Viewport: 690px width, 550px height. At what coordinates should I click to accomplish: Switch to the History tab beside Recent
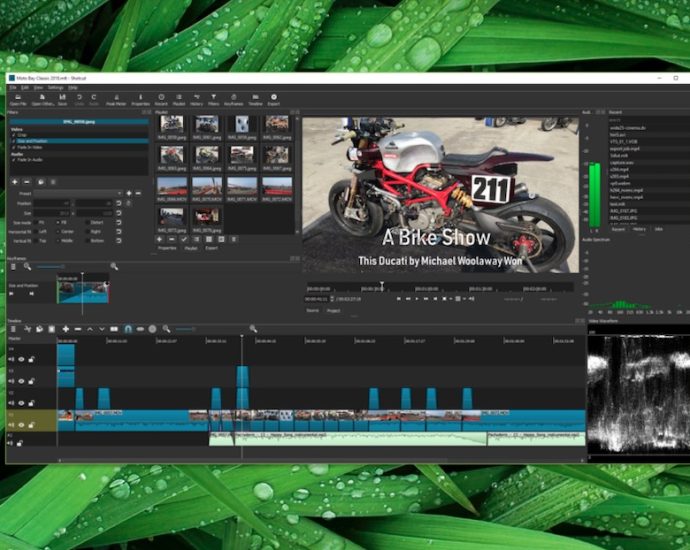click(x=639, y=229)
